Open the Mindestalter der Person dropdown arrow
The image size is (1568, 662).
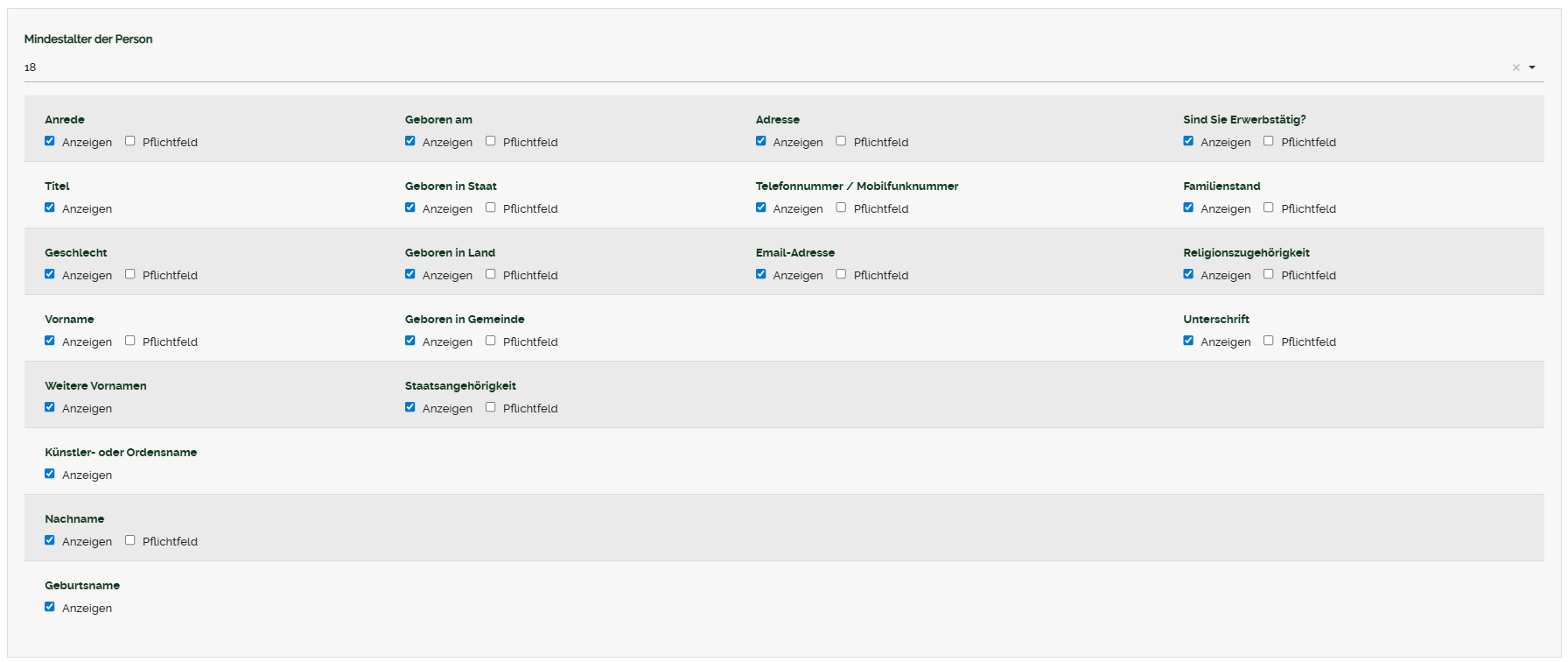[x=1532, y=67]
